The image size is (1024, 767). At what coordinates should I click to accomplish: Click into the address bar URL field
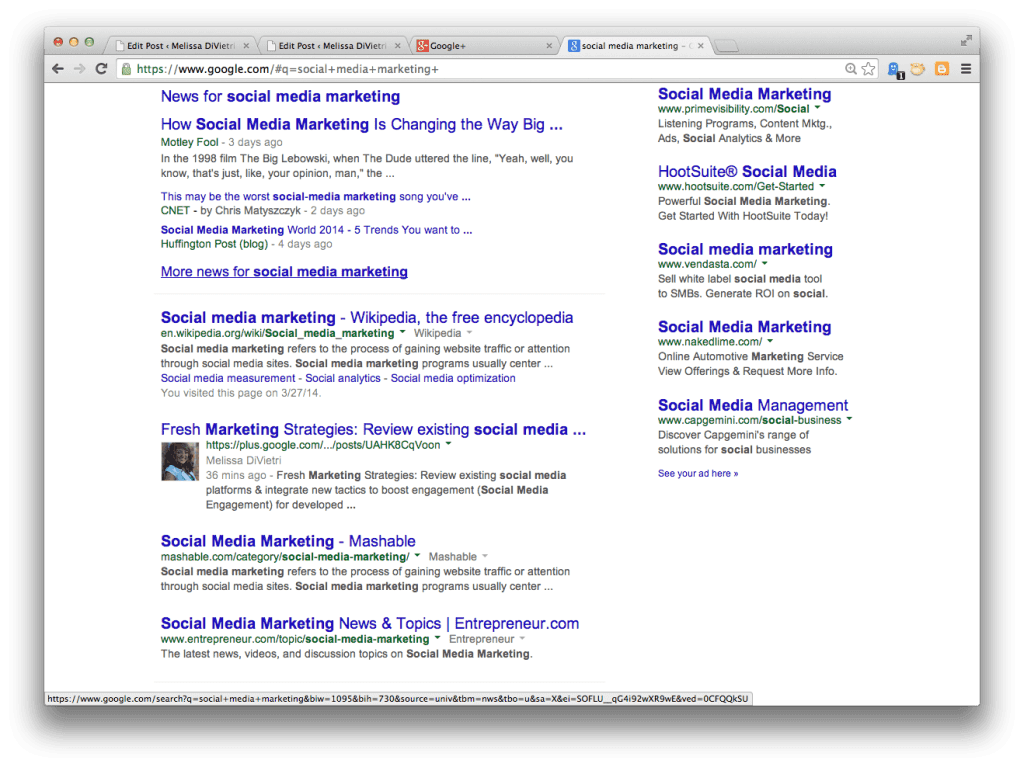click(x=480, y=69)
